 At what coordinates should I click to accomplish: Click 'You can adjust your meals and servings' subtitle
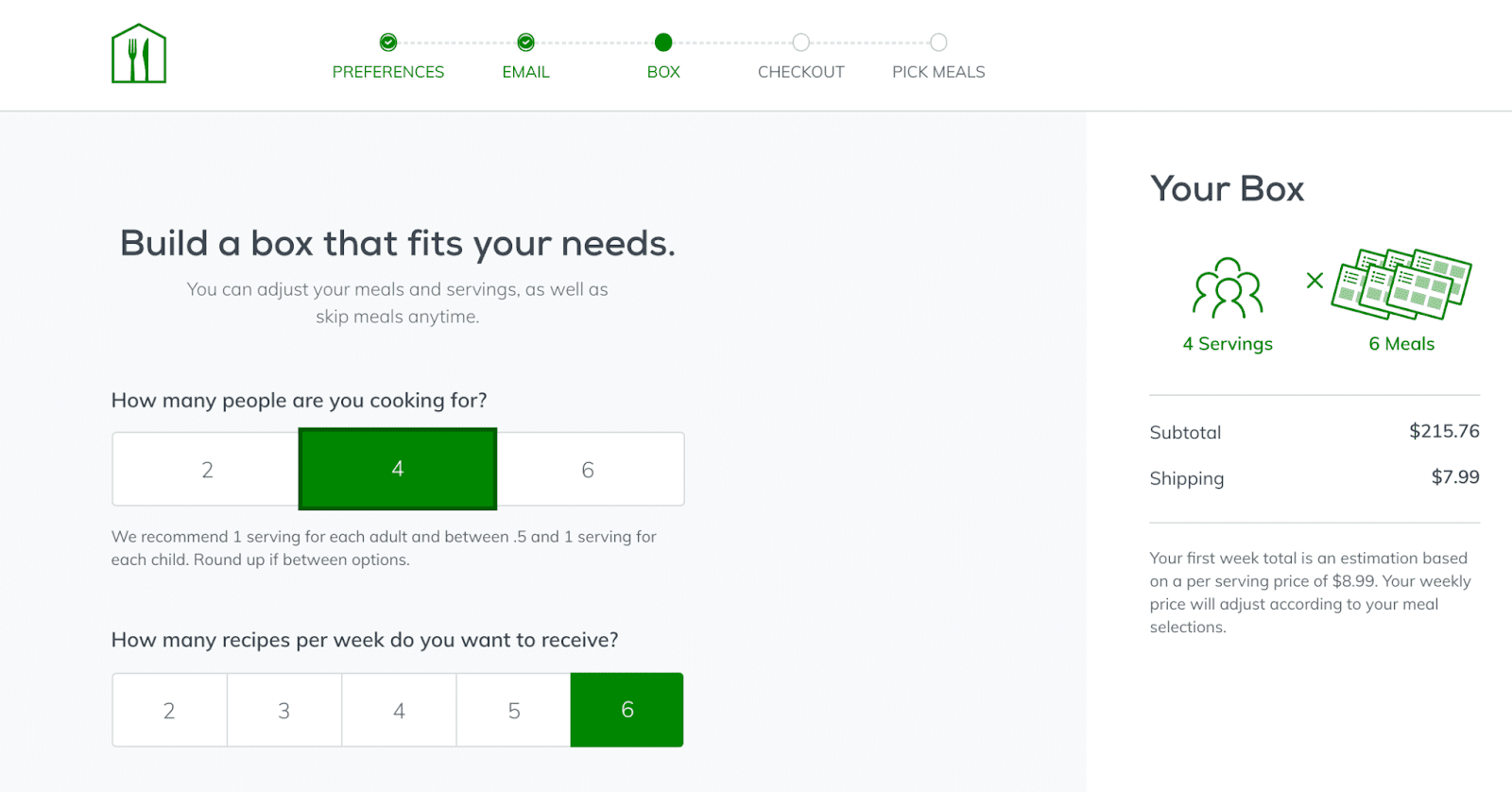pyautogui.click(x=398, y=302)
